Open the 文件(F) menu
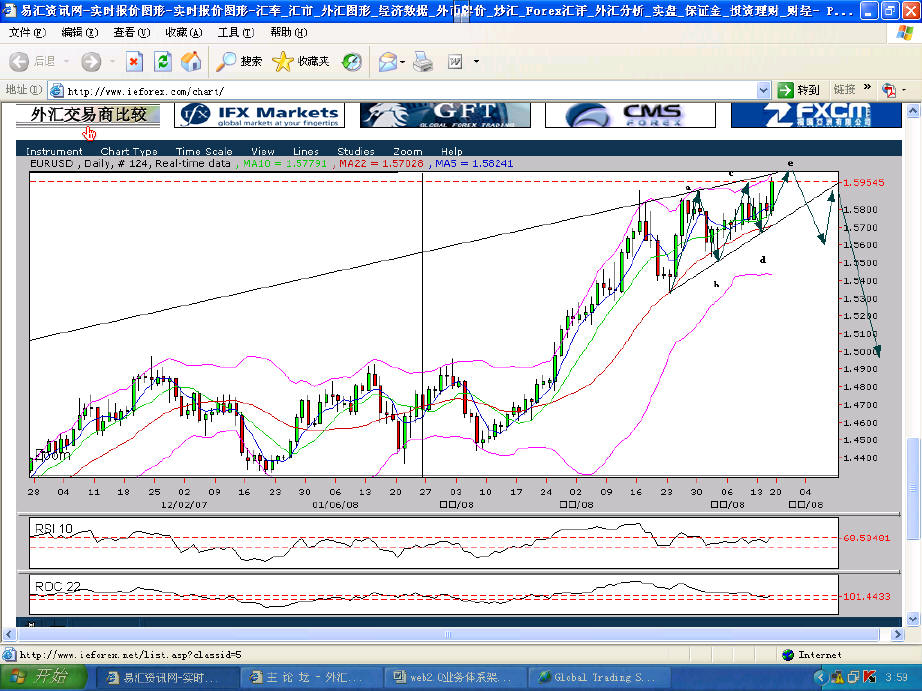 [27, 32]
